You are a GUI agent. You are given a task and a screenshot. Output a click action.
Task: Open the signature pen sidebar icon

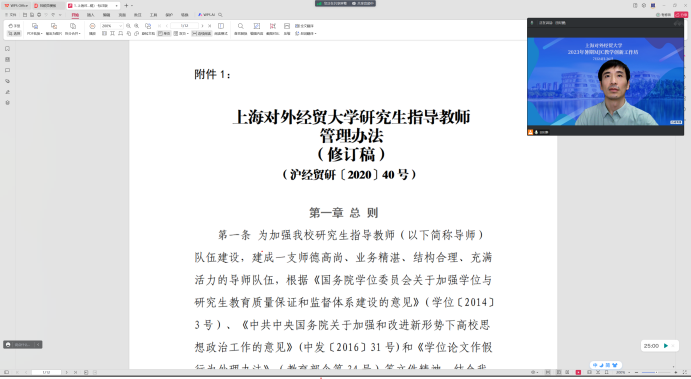pos(7,92)
